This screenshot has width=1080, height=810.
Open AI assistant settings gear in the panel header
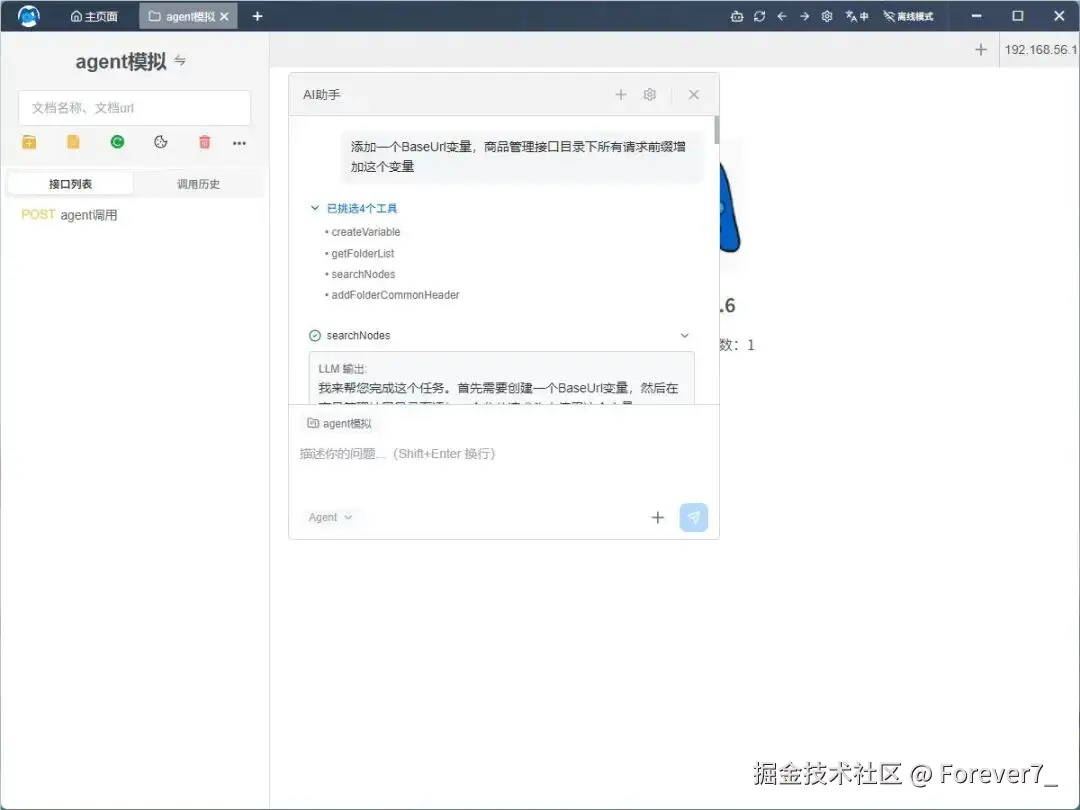click(x=650, y=94)
